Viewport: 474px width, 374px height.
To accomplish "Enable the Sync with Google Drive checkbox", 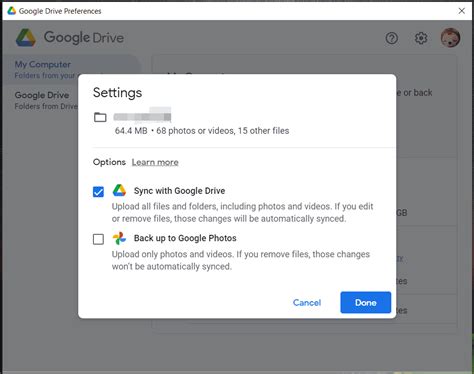I will 98,192.
